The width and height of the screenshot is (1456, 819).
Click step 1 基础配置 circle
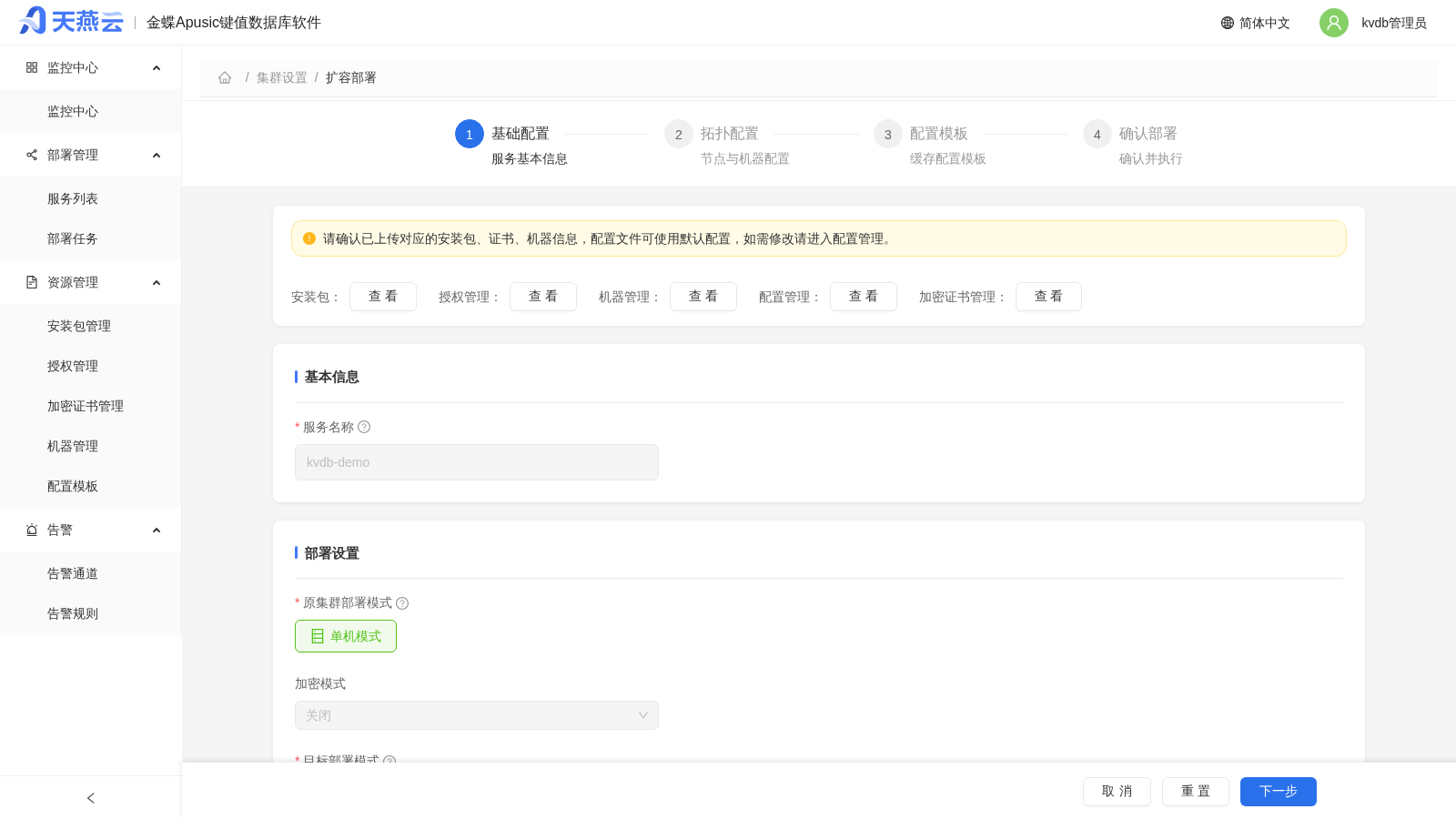point(470,134)
